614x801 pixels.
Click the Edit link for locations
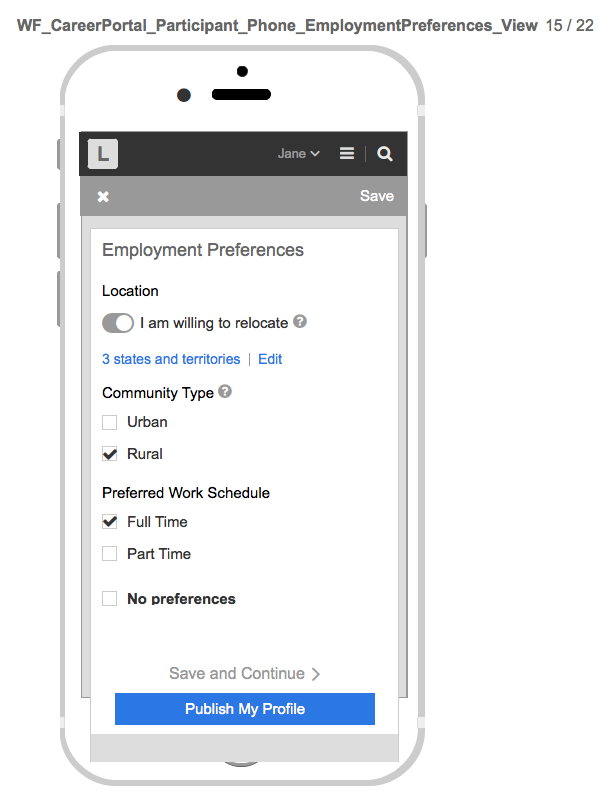click(270, 359)
